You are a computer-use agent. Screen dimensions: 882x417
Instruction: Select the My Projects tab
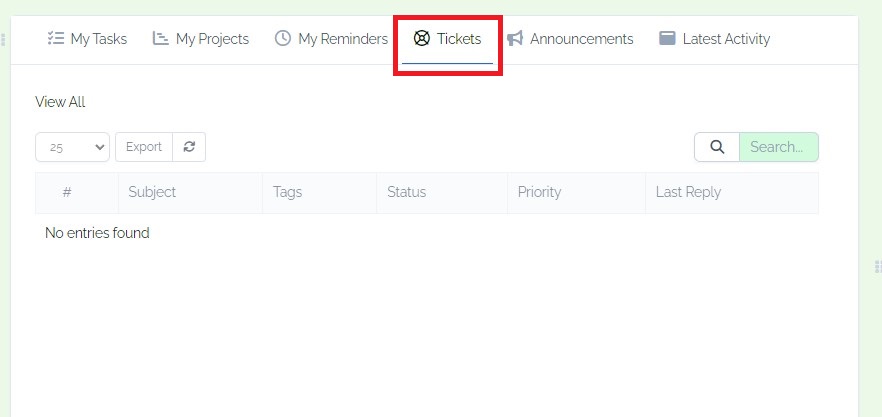click(x=201, y=39)
